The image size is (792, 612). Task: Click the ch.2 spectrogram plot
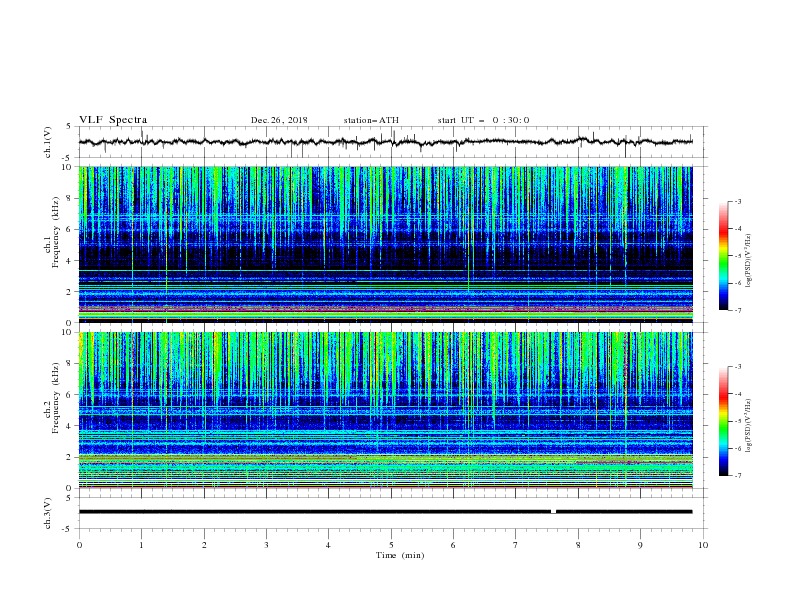coord(386,410)
